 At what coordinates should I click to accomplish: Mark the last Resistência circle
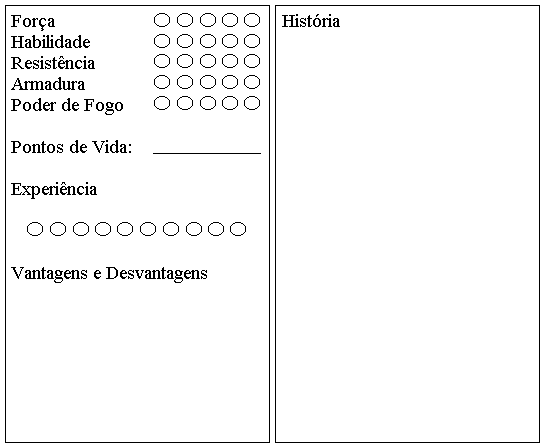coord(252,62)
